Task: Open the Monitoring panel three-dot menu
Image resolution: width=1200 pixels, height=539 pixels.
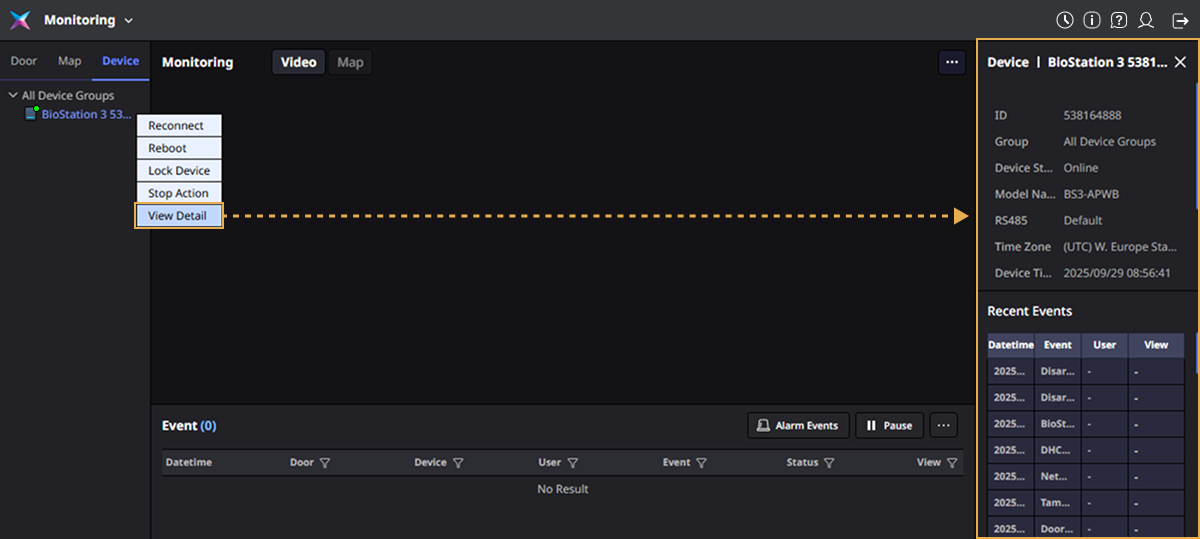Action: click(x=951, y=62)
